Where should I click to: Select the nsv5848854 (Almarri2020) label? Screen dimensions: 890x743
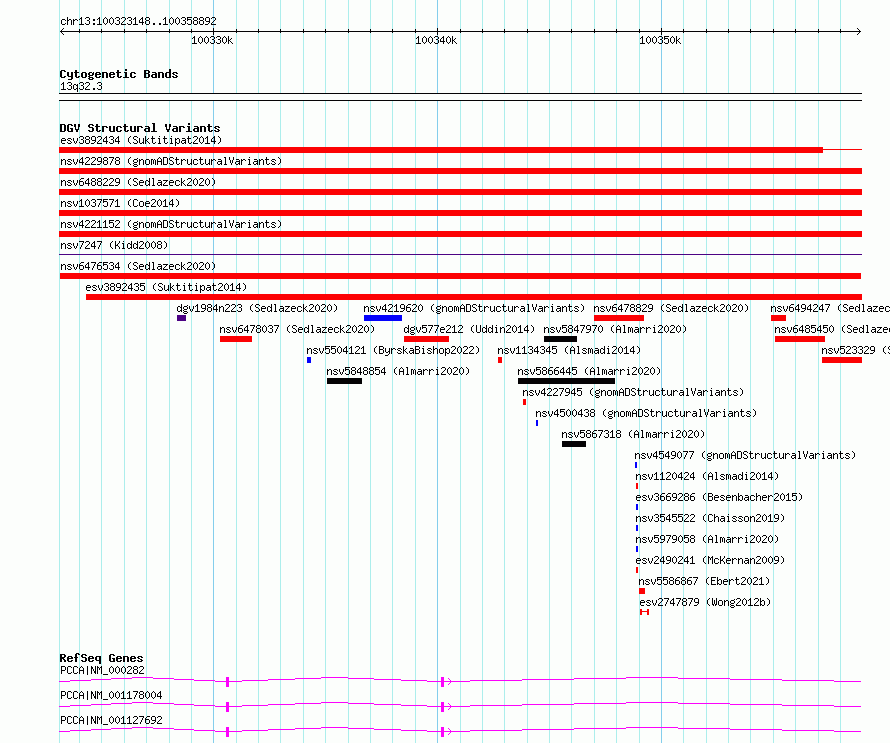click(398, 371)
